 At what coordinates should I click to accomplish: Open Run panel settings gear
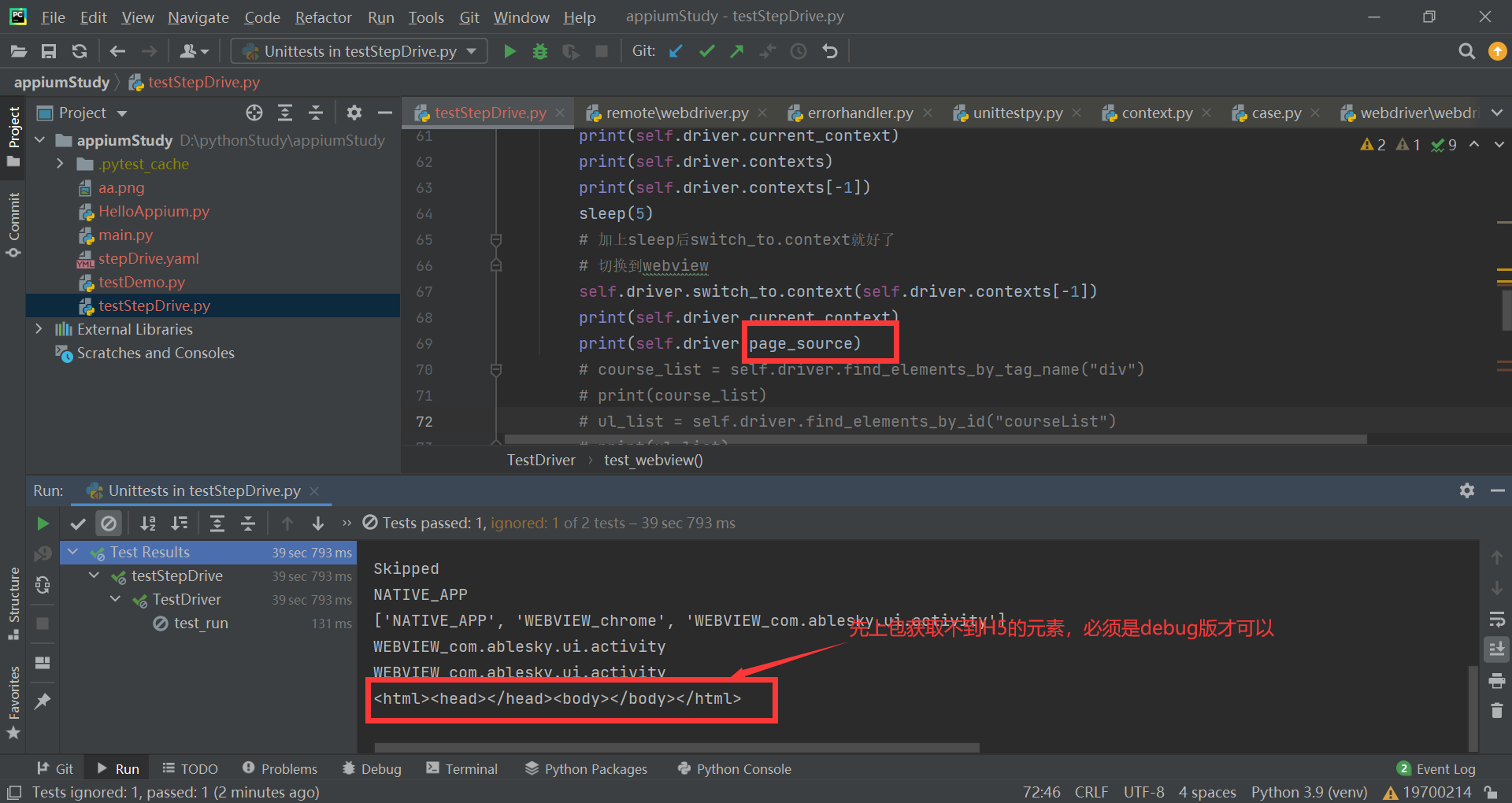(x=1466, y=490)
